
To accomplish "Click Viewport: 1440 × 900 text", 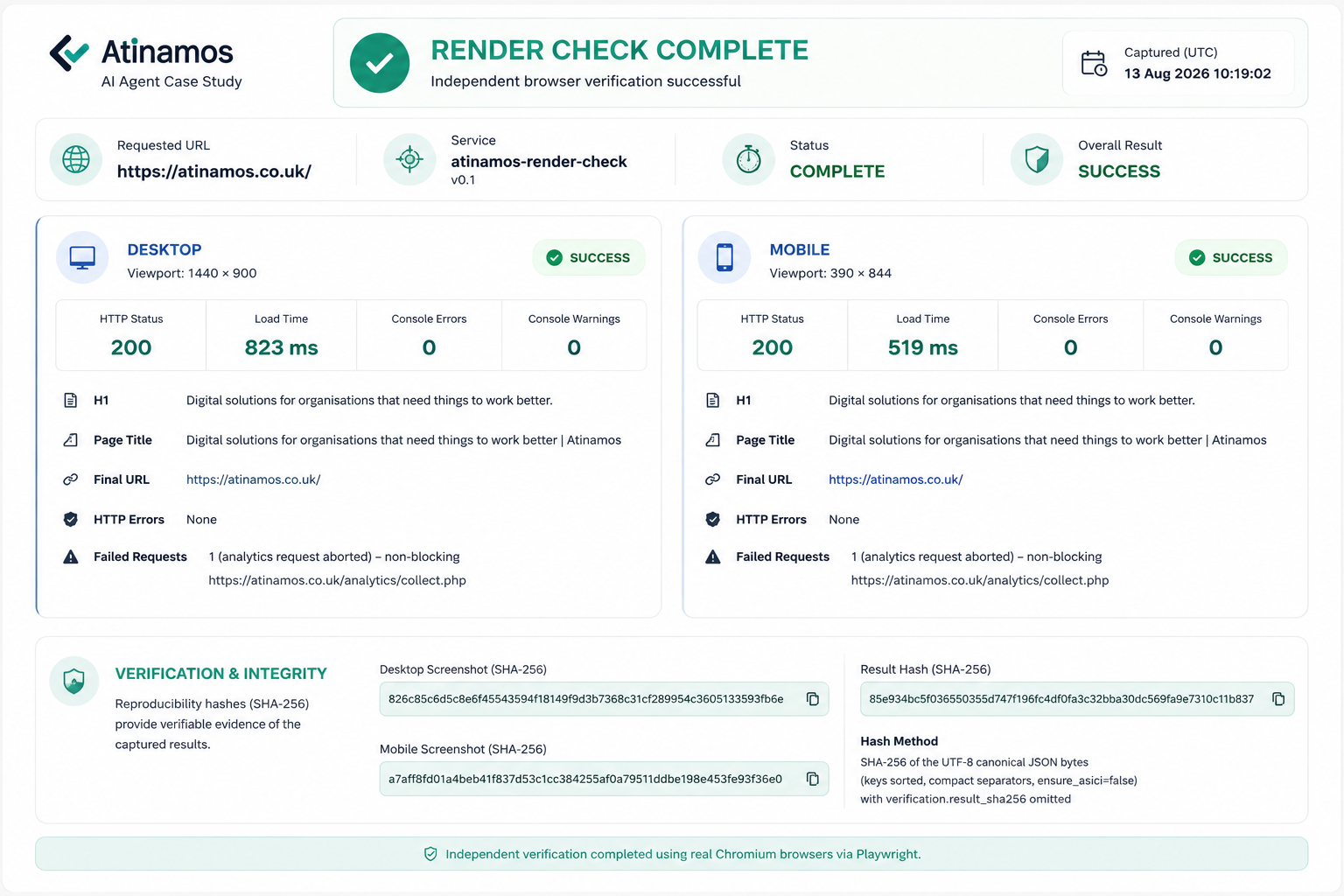I will (x=192, y=273).
